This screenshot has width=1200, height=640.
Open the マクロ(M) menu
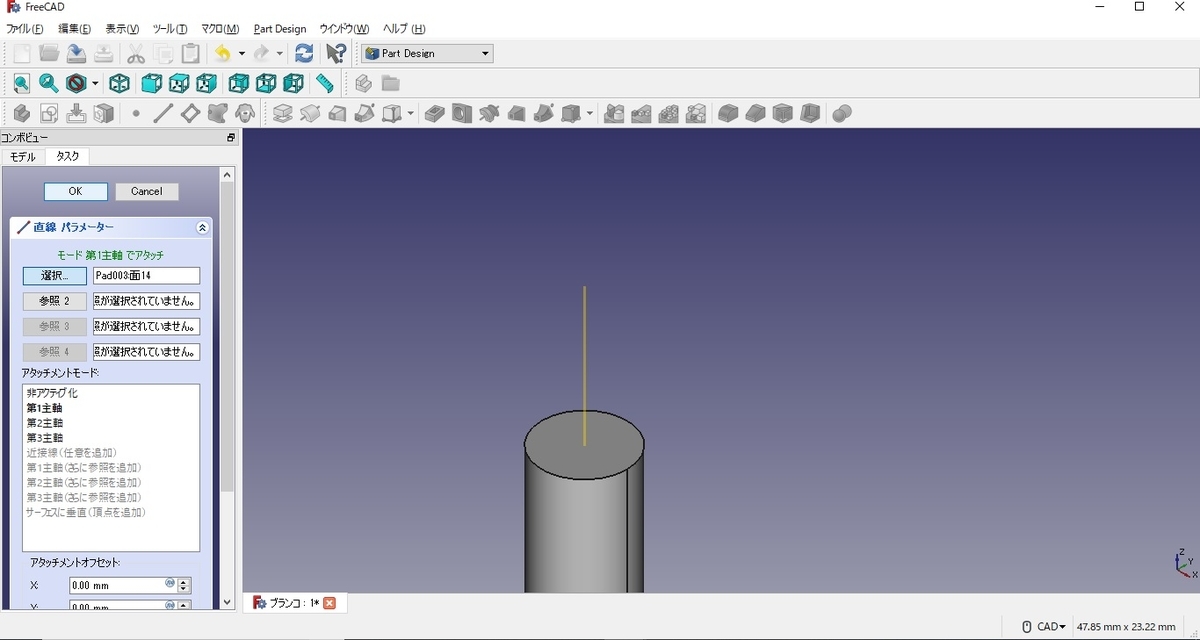(220, 29)
